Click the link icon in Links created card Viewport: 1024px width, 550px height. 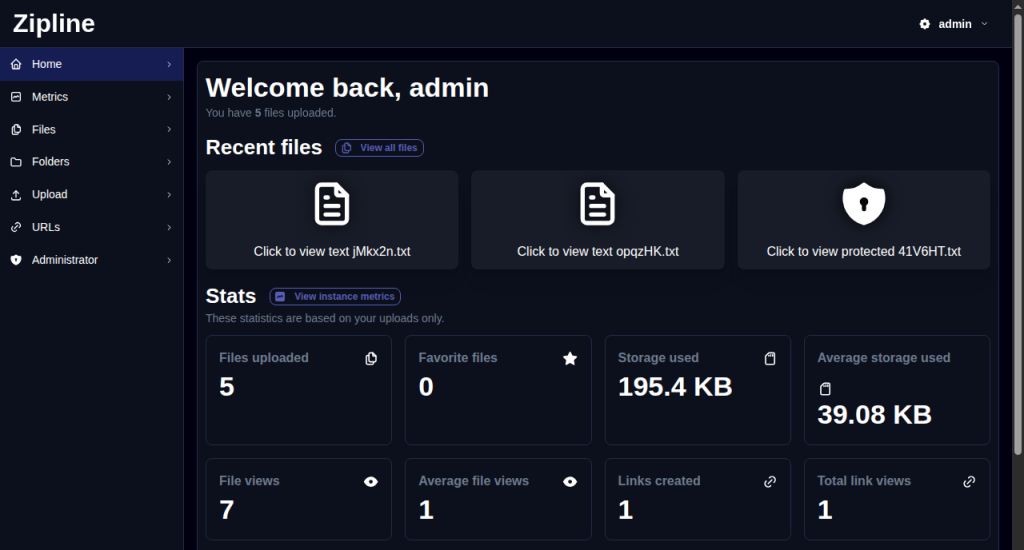[770, 481]
